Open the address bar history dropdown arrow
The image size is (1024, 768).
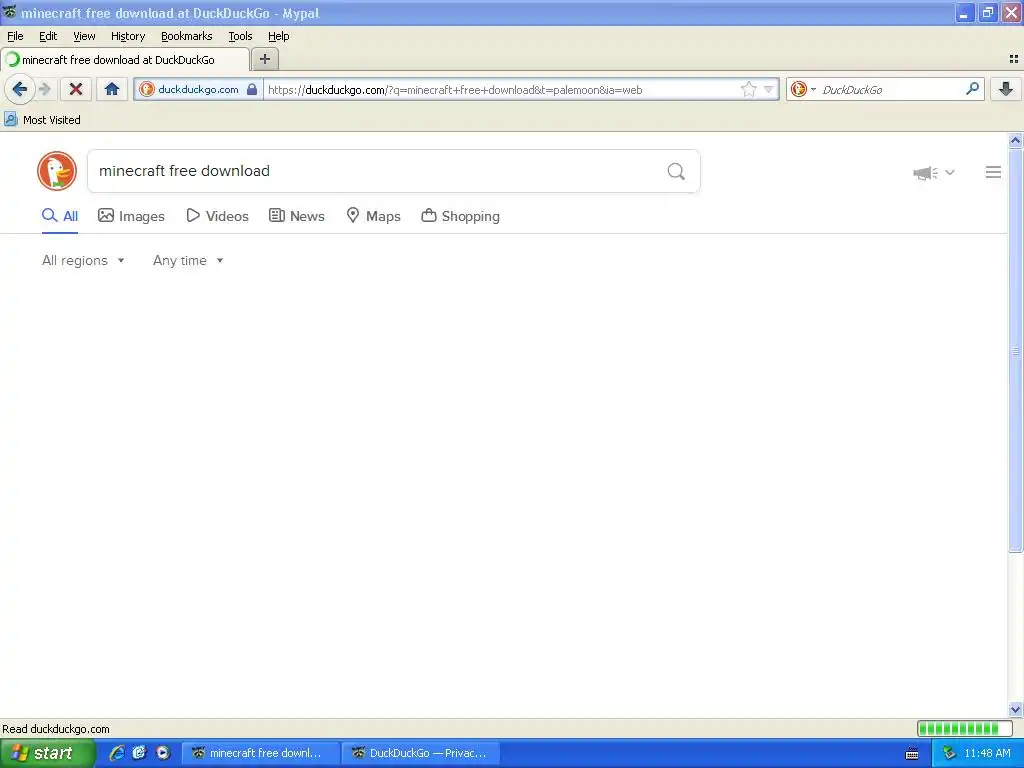point(769,89)
